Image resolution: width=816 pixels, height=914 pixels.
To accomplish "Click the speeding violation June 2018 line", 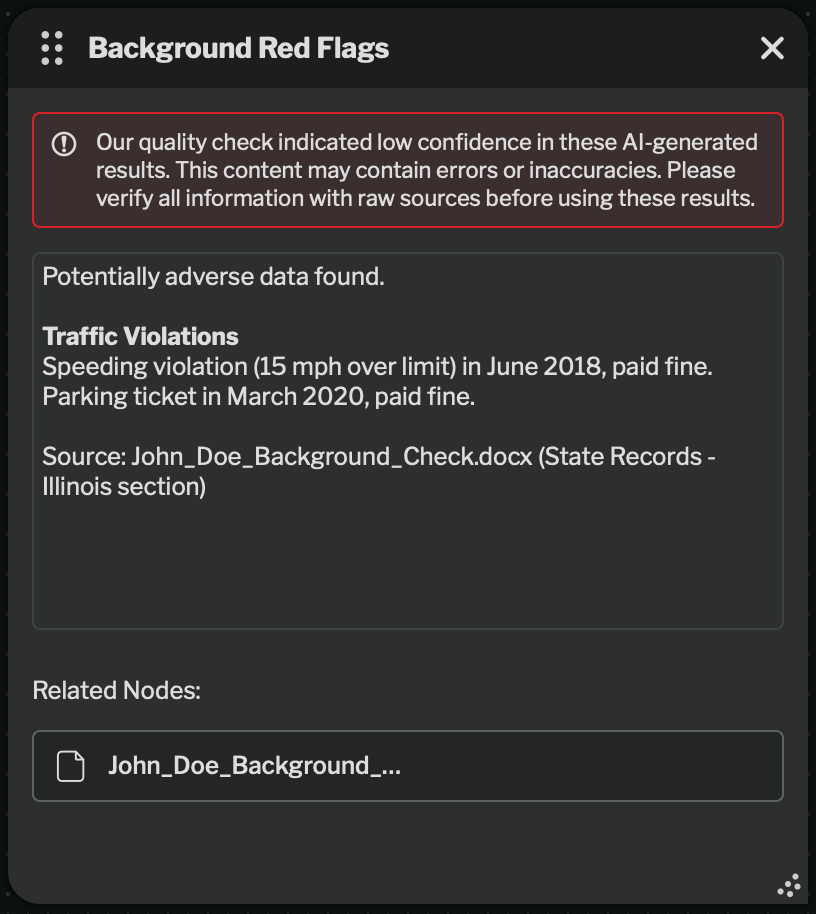I will pyautogui.click(x=377, y=367).
